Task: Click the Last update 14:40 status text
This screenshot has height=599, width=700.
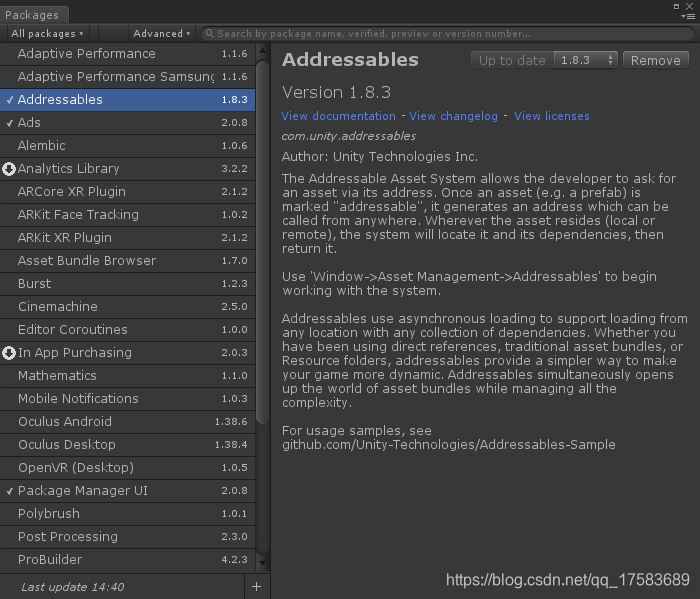Action: [x=73, y=587]
